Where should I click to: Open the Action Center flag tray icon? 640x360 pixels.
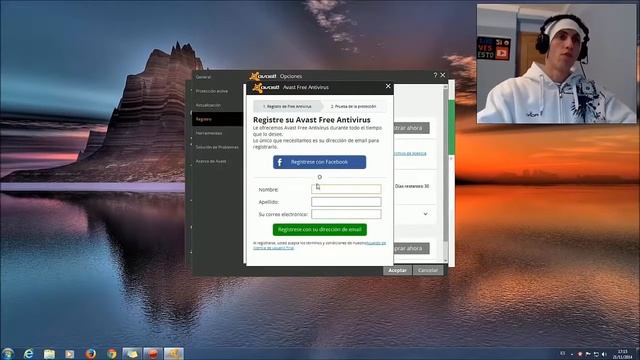point(588,354)
